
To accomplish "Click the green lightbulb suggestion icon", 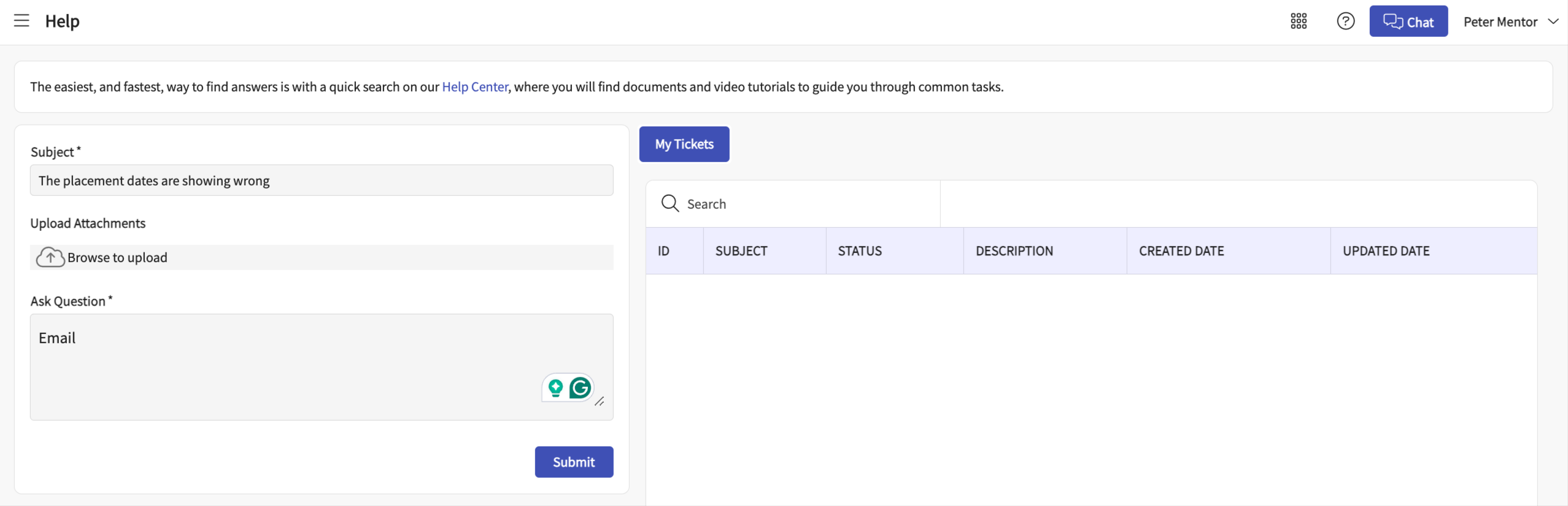I will (555, 388).
